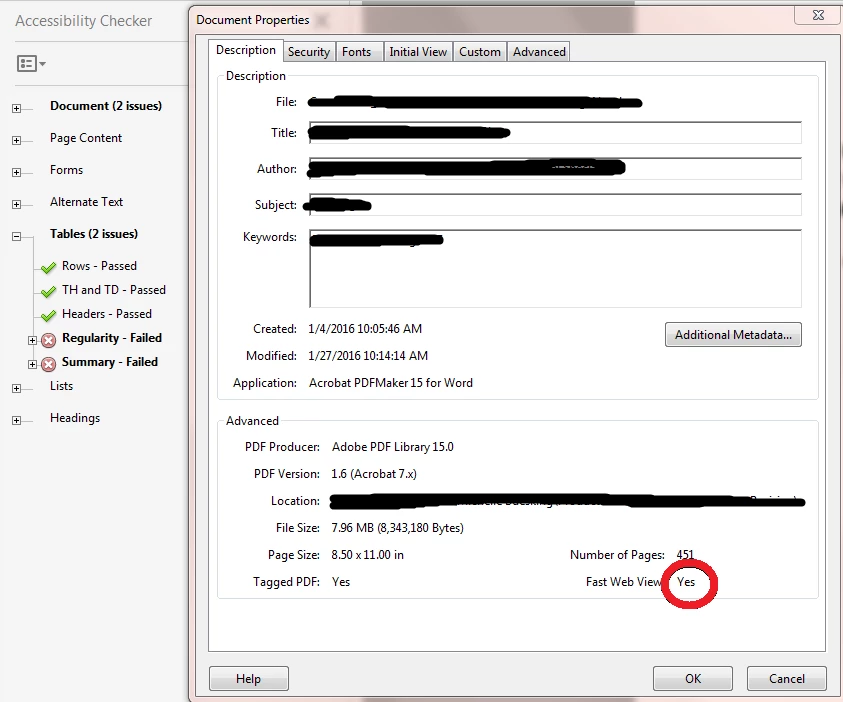This screenshot has height=702, width=843.
Task: Select the Regularity - Failed result
Action: coord(112,338)
